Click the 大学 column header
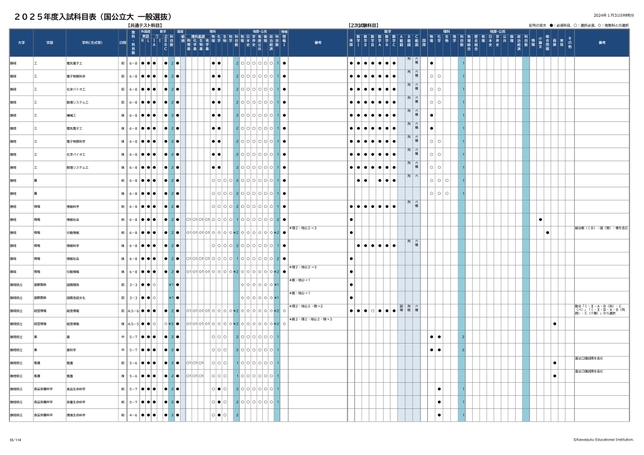Screen dimensions: 644x455 (20, 43)
